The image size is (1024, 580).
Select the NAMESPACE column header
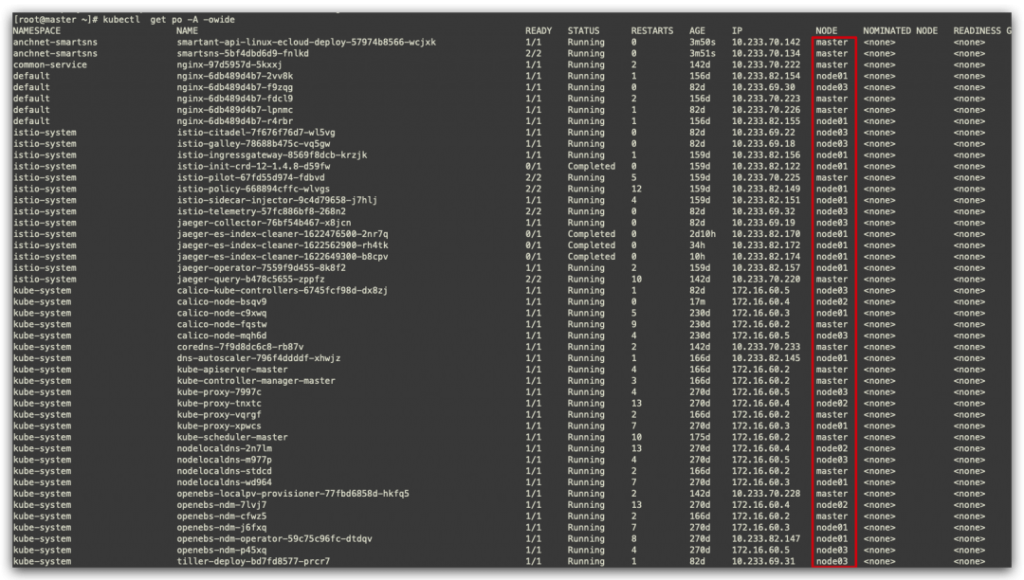coord(37,31)
